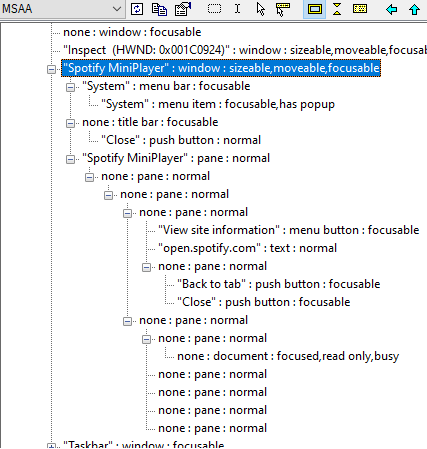427x449 pixels.
Task: Collapse the "System" menu bar node
Action: (x=70, y=87)
